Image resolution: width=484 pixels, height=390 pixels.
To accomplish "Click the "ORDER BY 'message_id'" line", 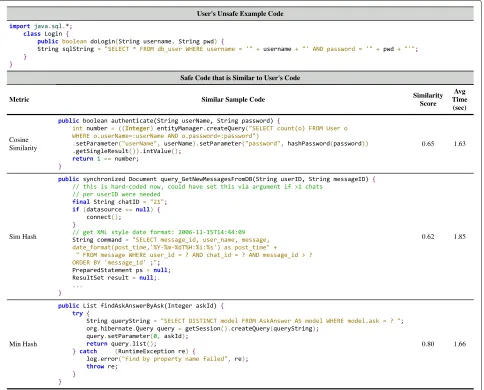I will (116, 263).
